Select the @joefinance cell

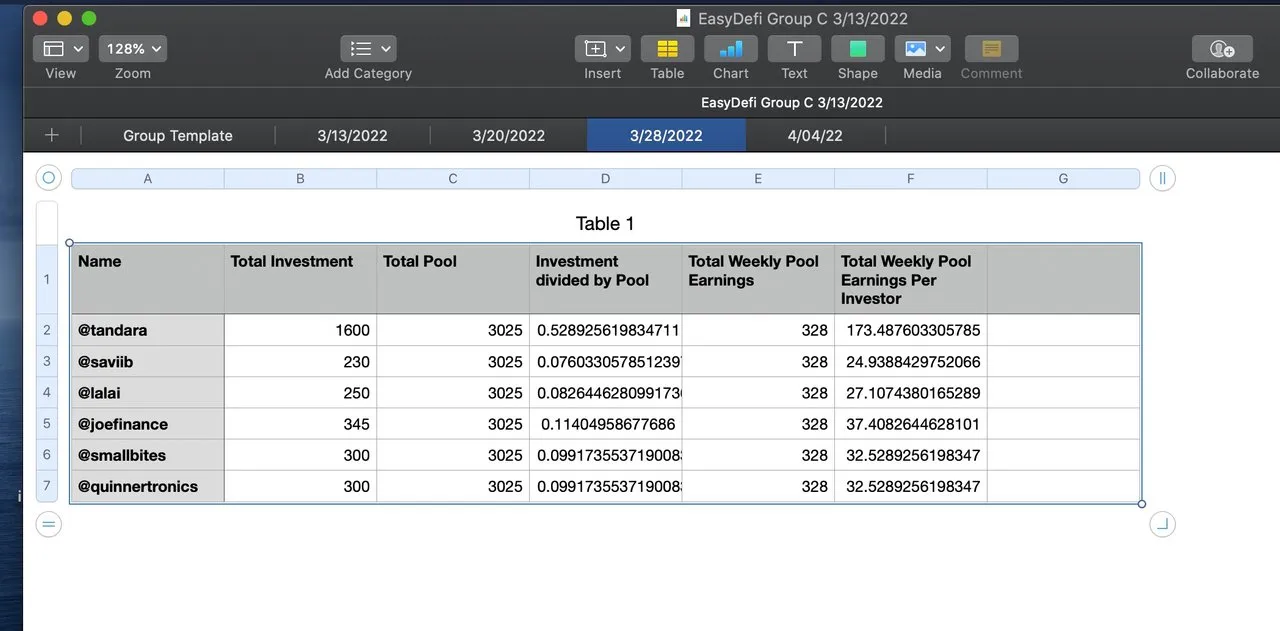click(x=148, y=423)
